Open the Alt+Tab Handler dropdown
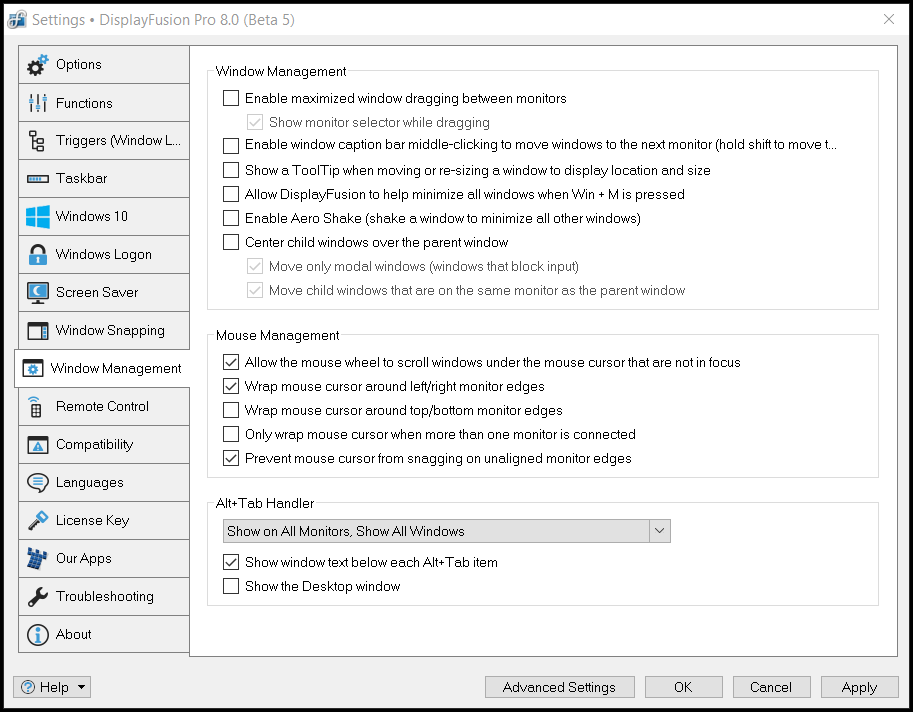Image resolution: width=913 pixels, height=712 pixels. pyautogui.click(x=446, y=531)
